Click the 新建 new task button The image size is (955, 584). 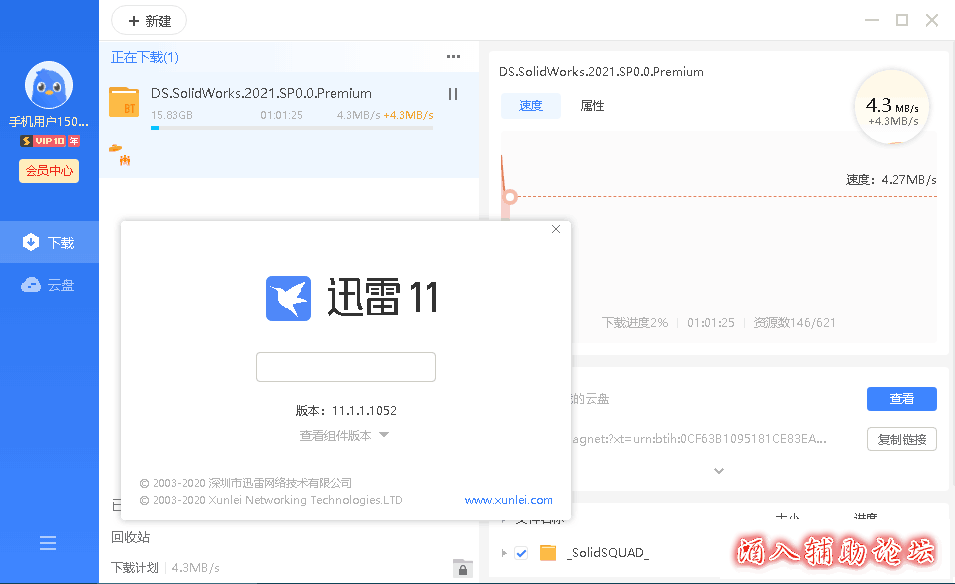149,21
